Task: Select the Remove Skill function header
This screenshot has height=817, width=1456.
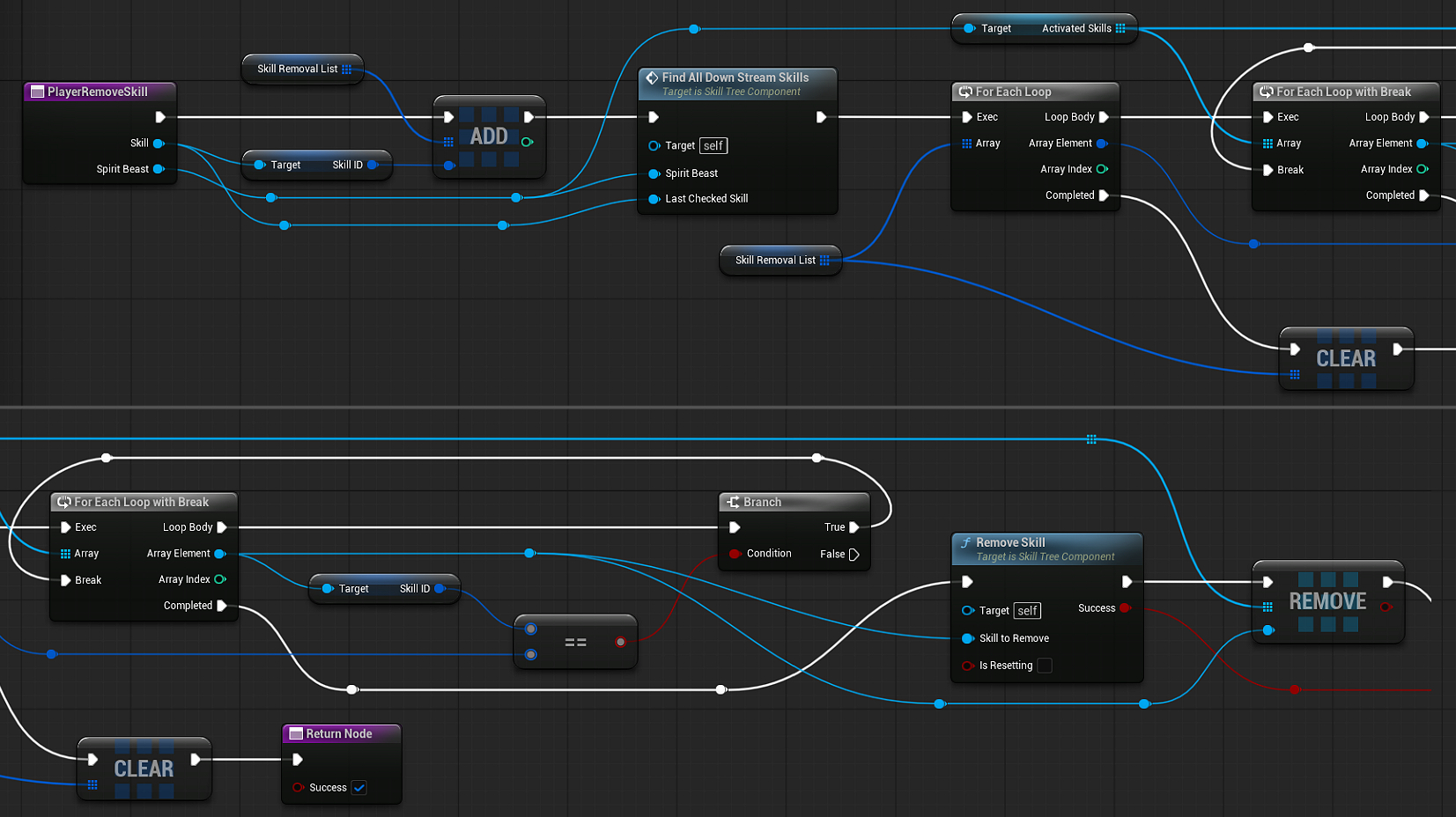Action: (1047, 548)
